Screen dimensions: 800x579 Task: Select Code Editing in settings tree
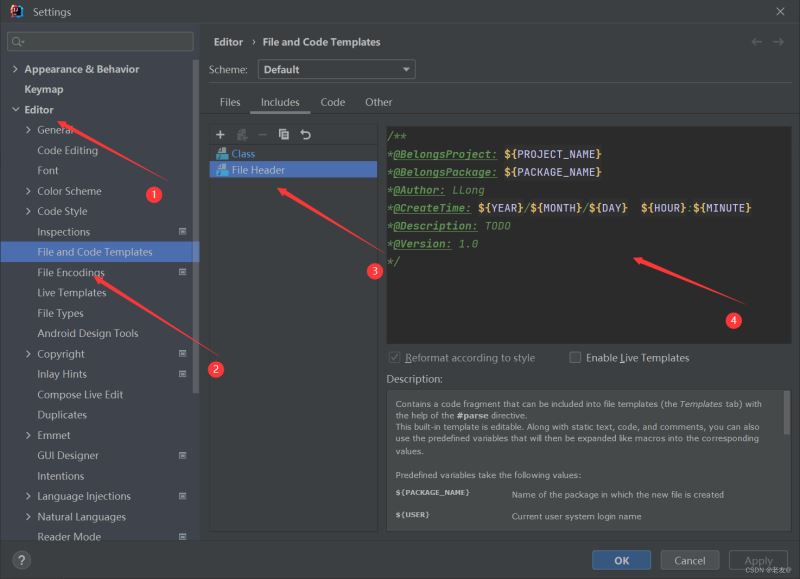[x=67, y=150]
